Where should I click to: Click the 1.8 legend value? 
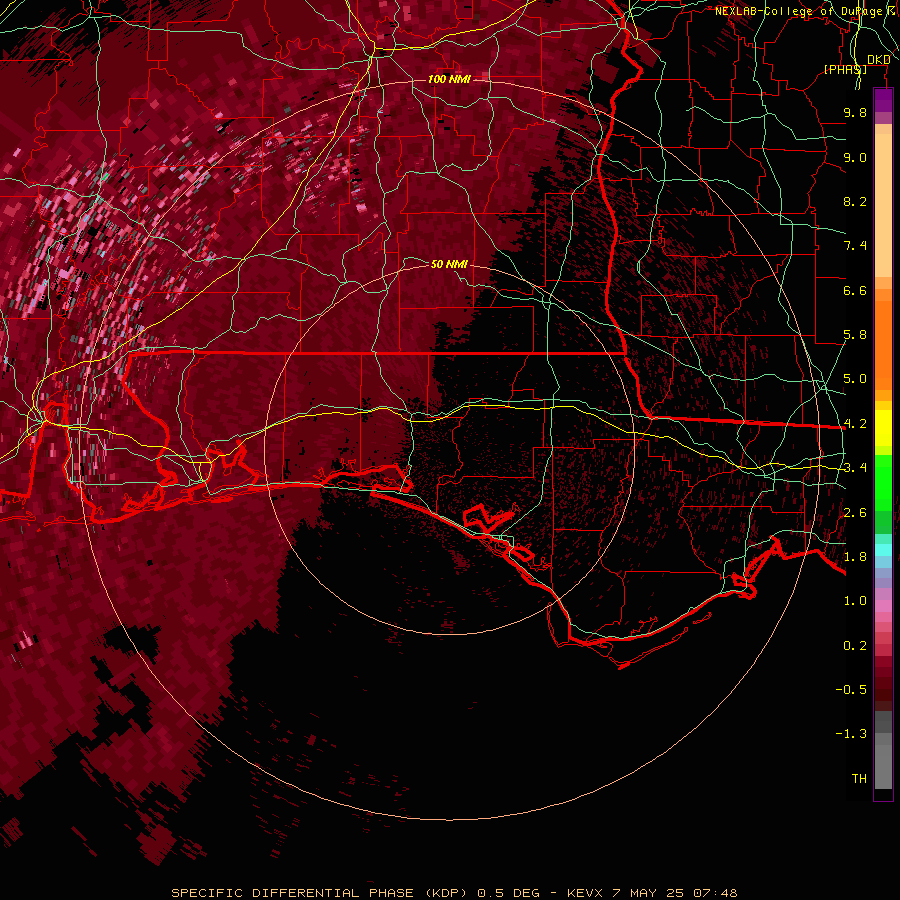click(855, 557)
